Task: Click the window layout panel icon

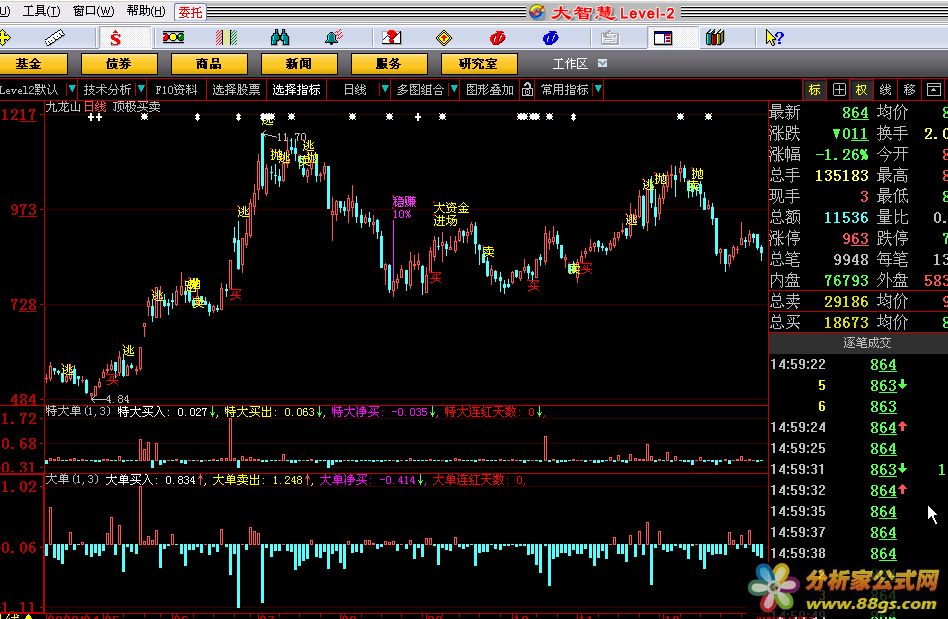Action: coord(663,38)
